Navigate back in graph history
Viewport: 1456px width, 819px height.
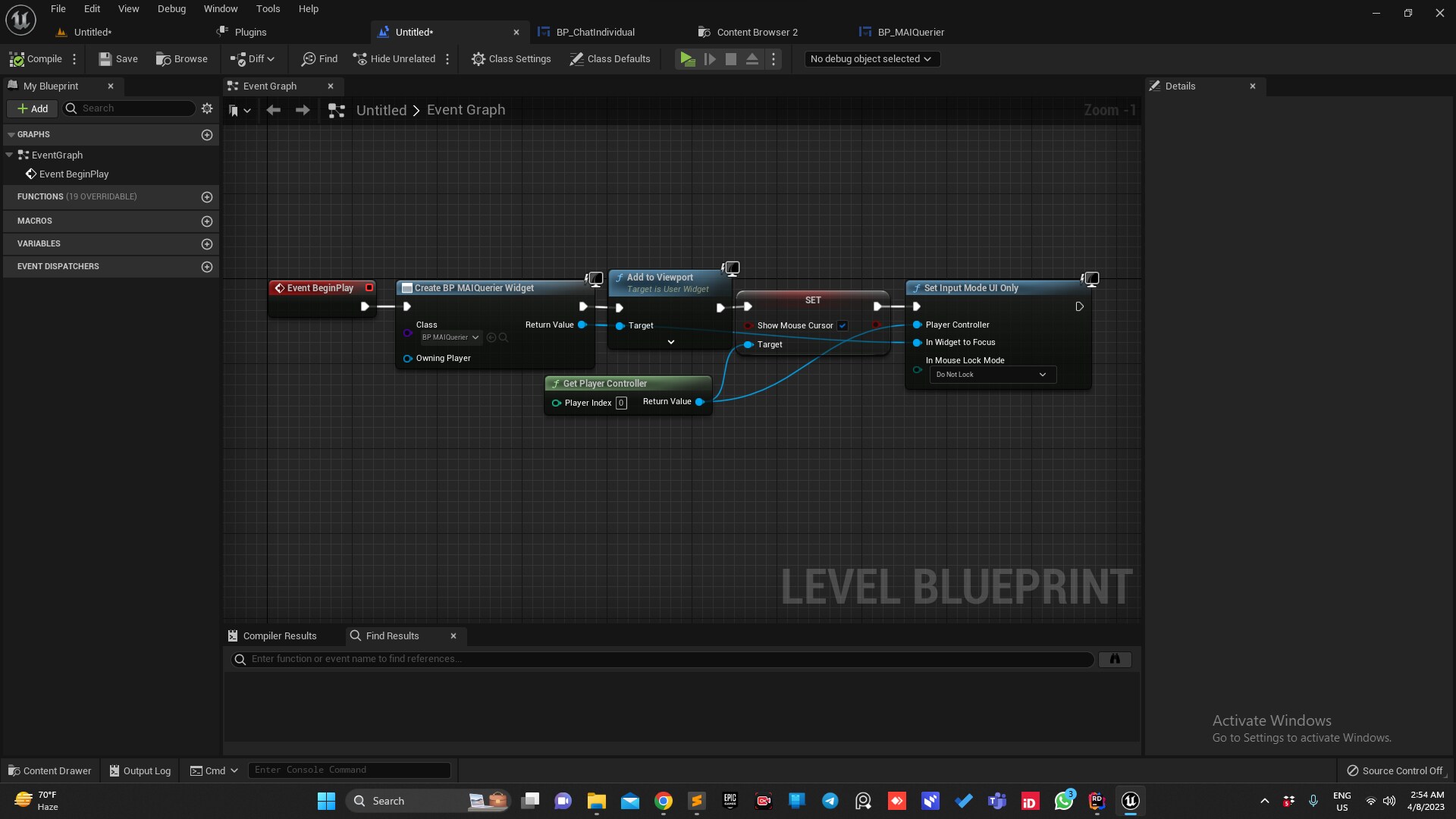(274, 111)
